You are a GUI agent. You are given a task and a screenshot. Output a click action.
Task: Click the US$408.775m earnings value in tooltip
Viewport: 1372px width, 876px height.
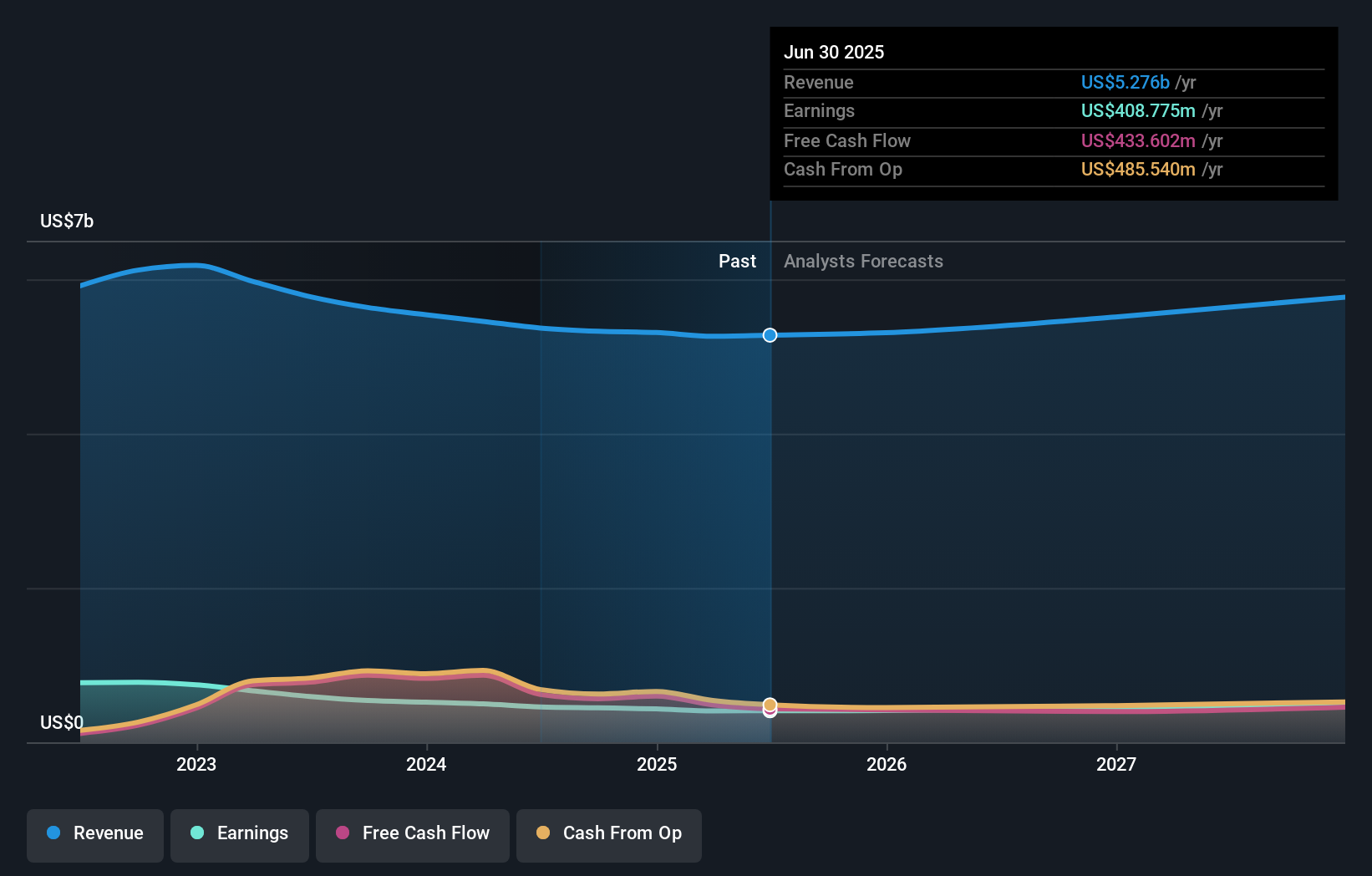pos(1138,110)
